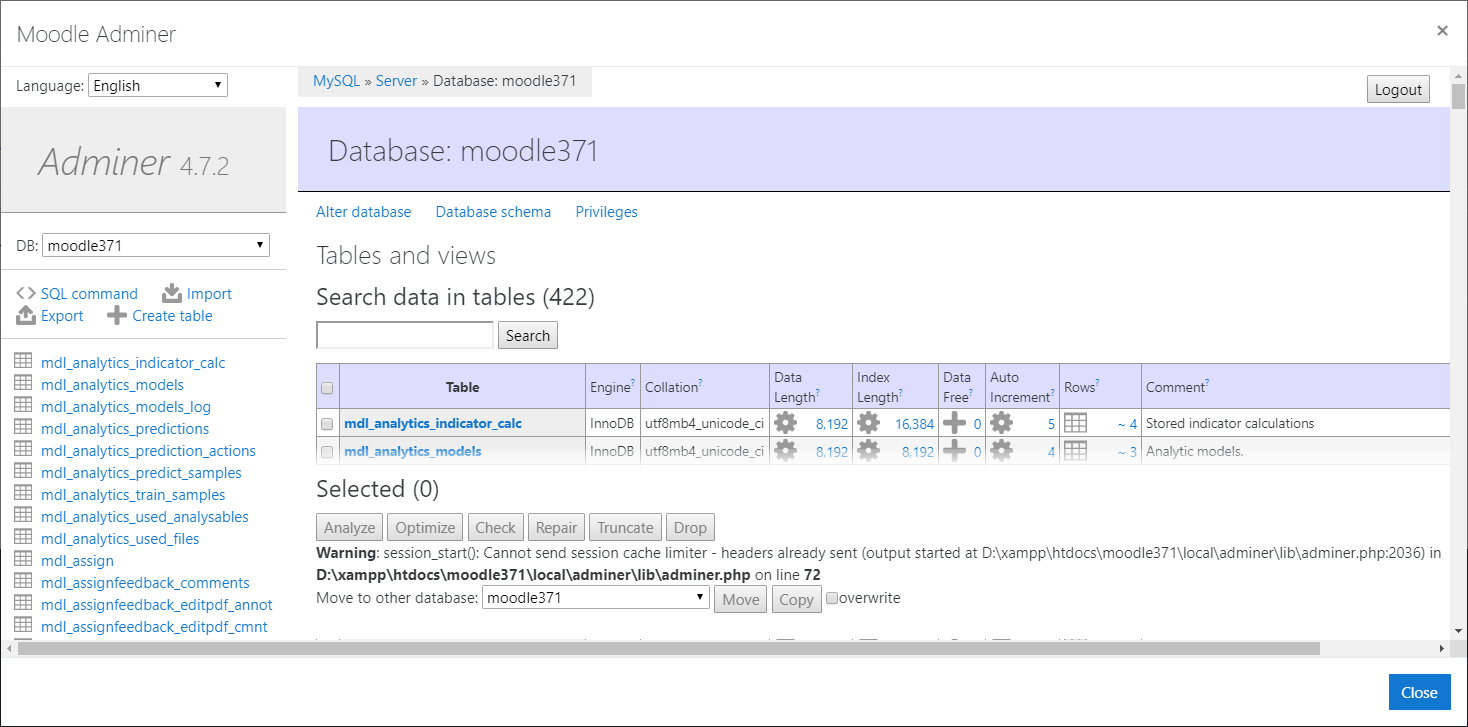Screen dimensions: 1468x727
Task: Click Index Length gear icon for mdl_analytics_indicator_calc
Action: 868,423
